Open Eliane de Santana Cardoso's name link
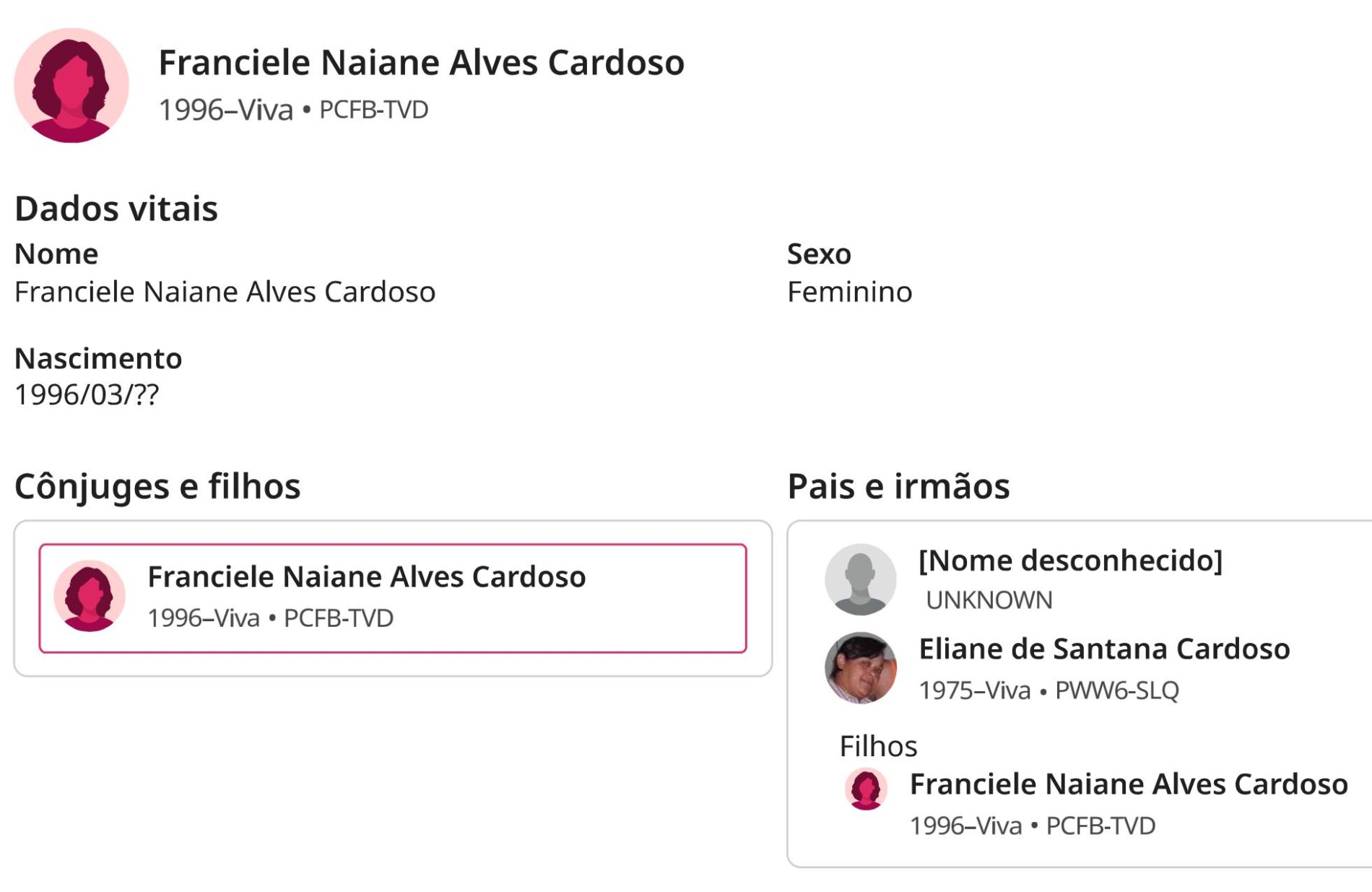The height and width of the screenshot is (892, 1372). coord(1103,649)
